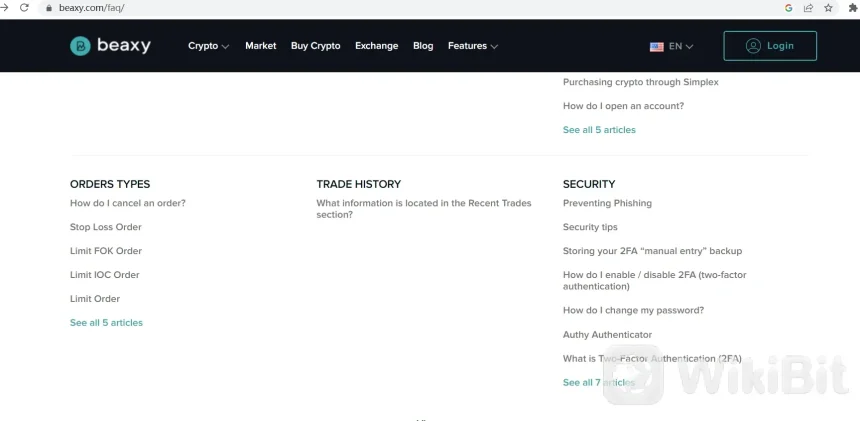Image resolution: width=860 pixels, height=421 pixels.
Task: Open Google Translate icon in address bar
Action: click(x=788, y=7)
